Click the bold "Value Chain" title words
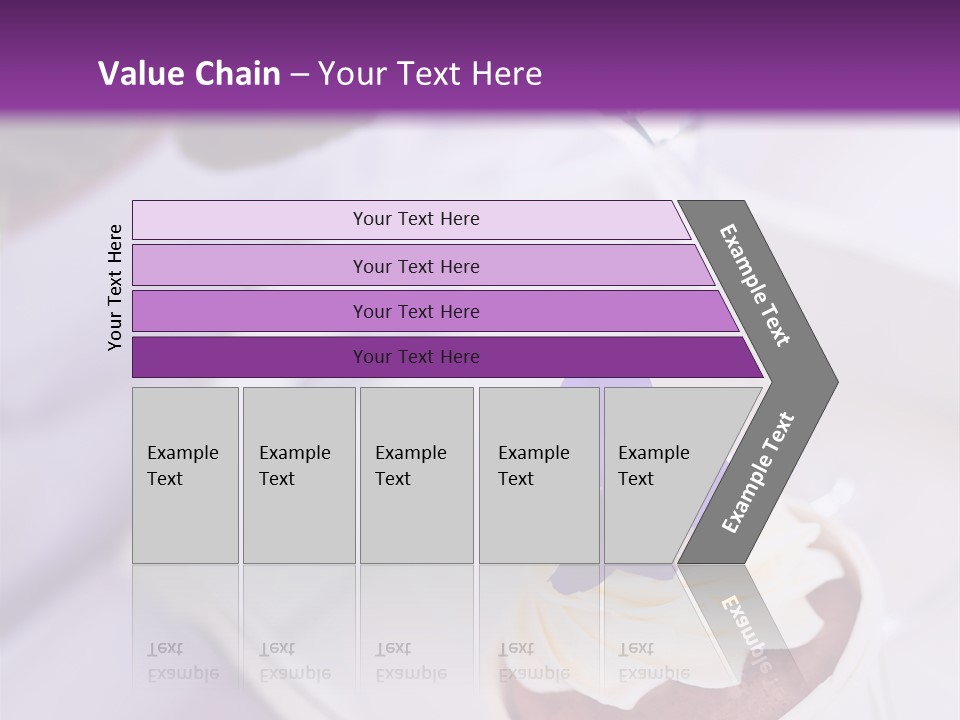960x720 pixels. click(x=189, y=74)
